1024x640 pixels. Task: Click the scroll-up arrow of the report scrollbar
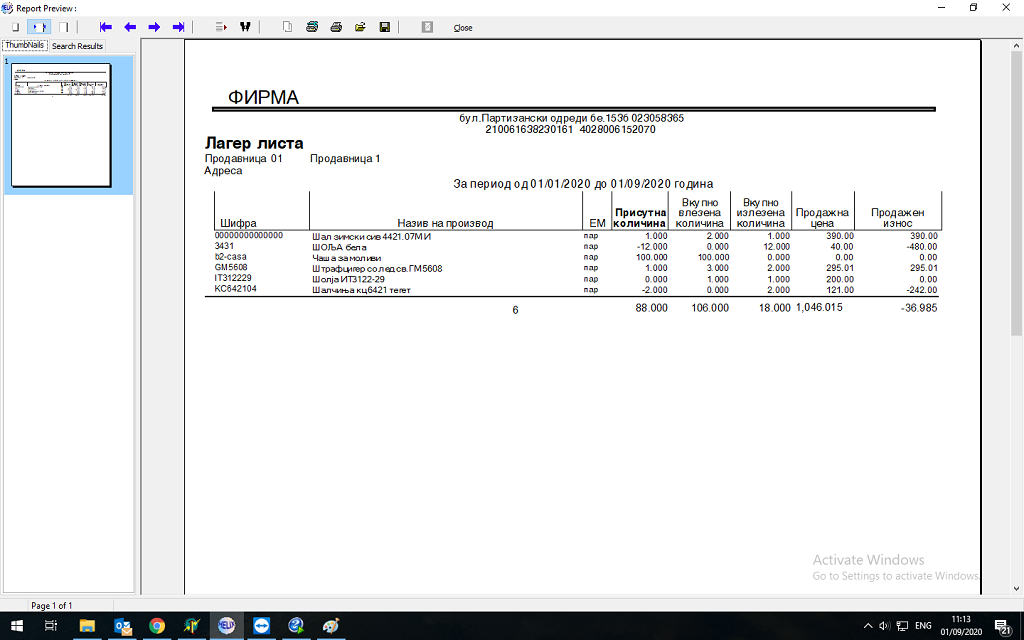[x=1016, y=46]
